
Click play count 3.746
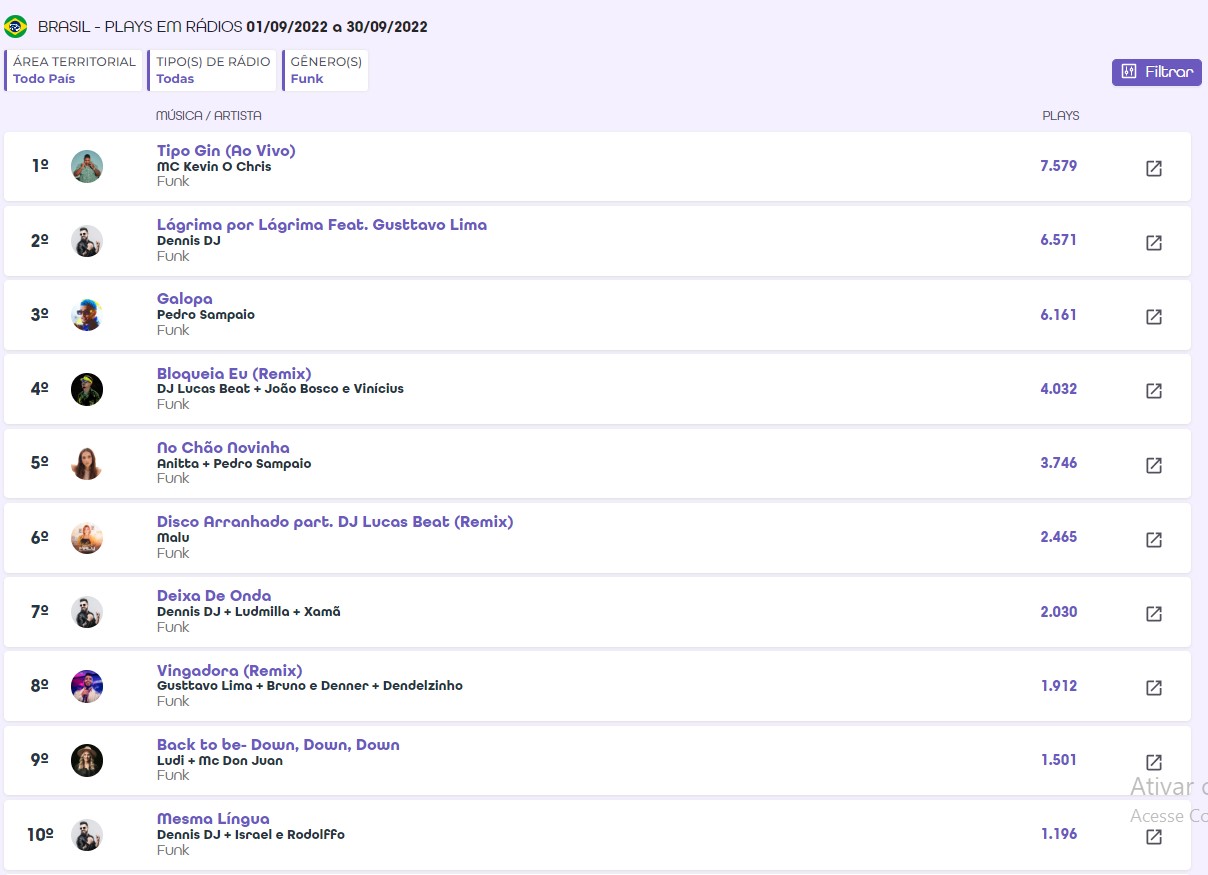pyautogui.click(x=1059, y=463)
